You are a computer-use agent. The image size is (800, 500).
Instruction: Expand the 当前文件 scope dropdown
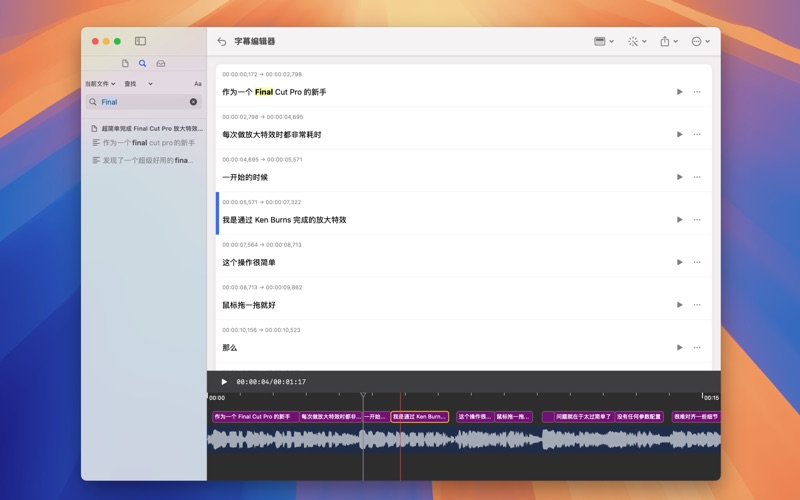coord(100,84)
